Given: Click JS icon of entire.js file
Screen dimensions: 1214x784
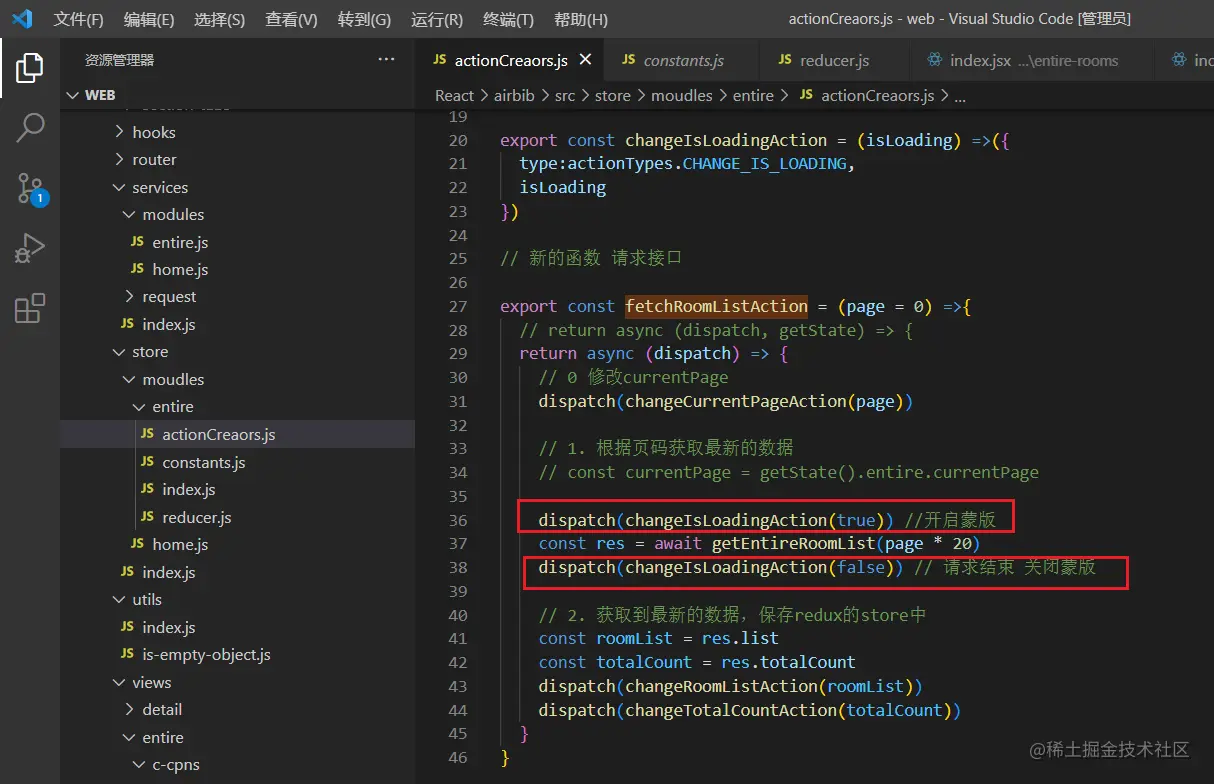Looking at the screenshot, I should click(137, 242).
